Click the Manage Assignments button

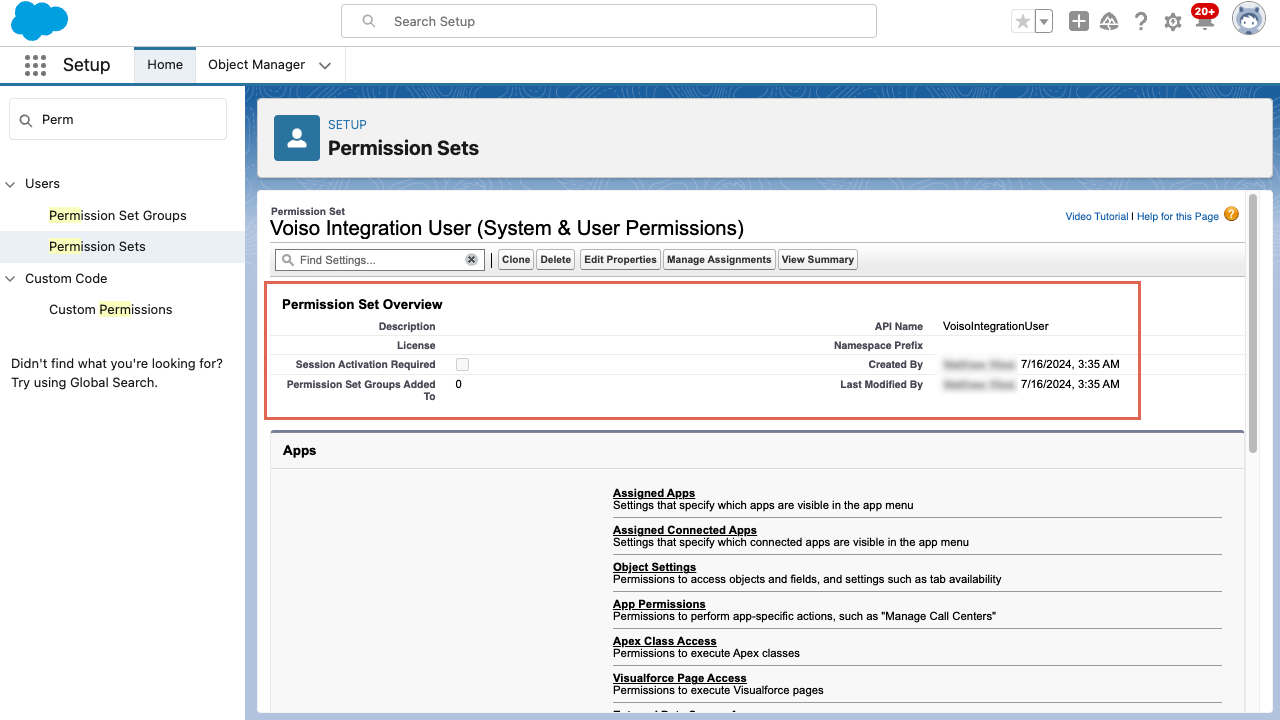(x=719, y=260)
